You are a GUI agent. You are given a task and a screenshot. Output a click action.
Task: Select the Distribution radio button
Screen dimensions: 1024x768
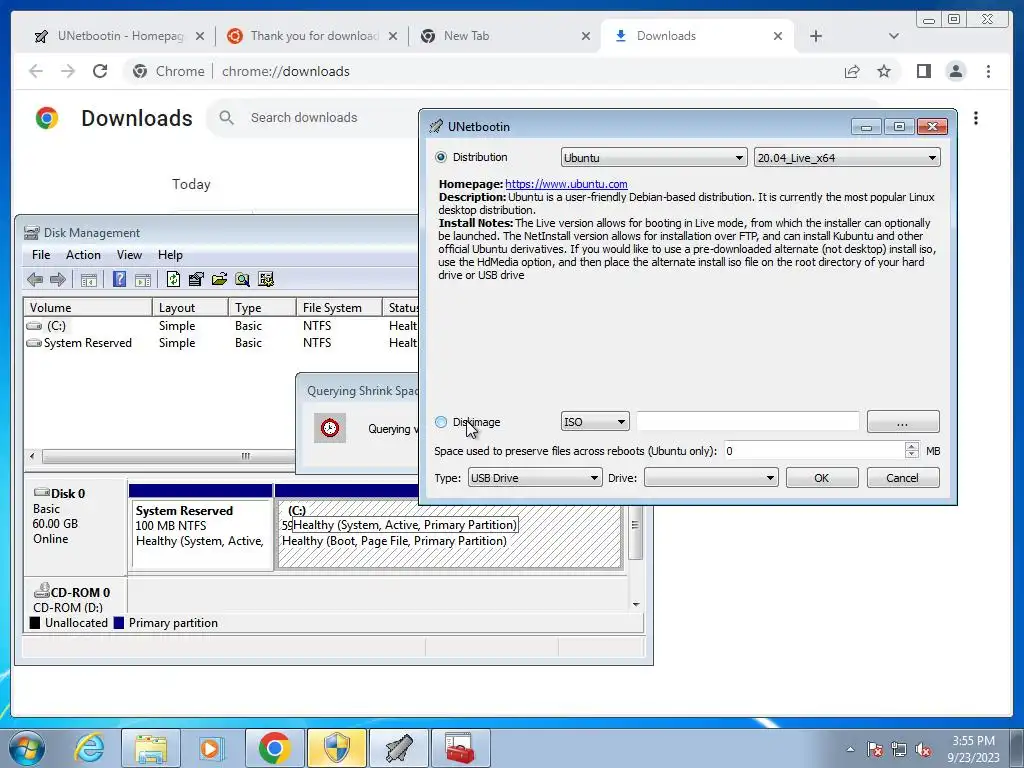pyautogui.click(x=441, y=157)
